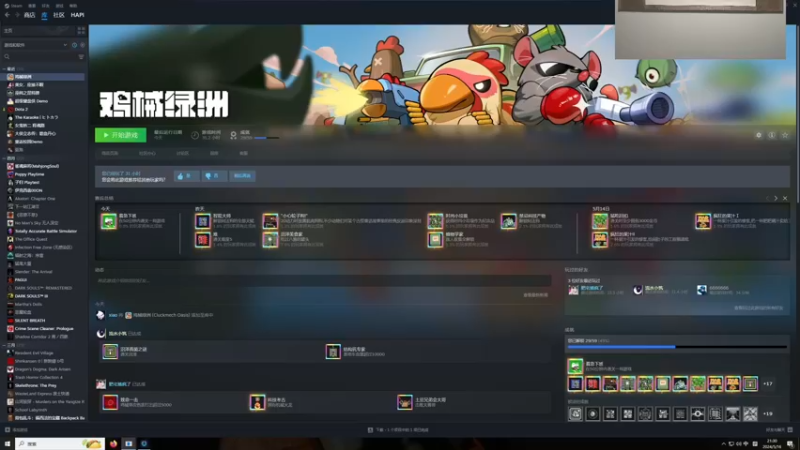Open downloads status in the bottom bar
Viewport: 800px width, 450px height.
pyautogui.click(x=399, y=430)
